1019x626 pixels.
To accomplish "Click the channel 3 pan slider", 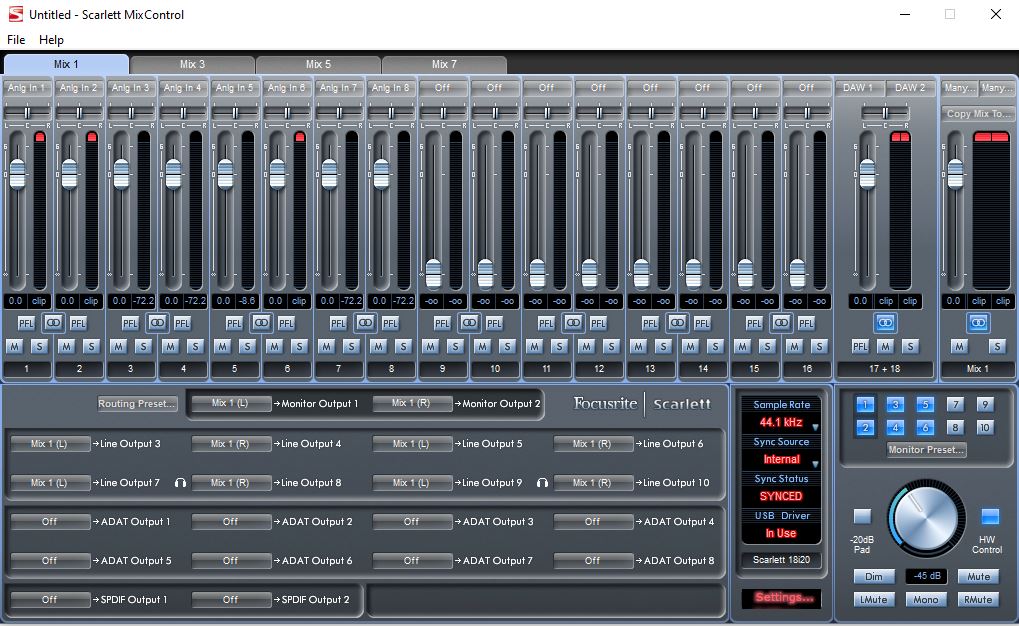I will point(131,113).
